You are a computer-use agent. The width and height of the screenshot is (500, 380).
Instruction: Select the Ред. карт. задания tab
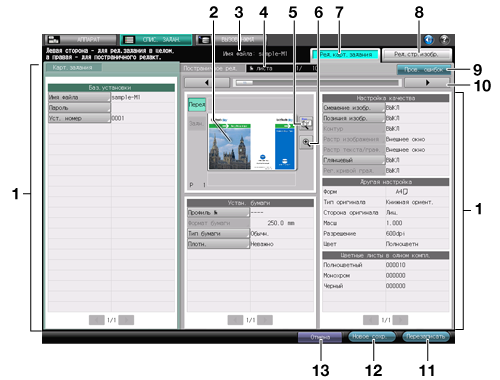[x=346, y=55]
